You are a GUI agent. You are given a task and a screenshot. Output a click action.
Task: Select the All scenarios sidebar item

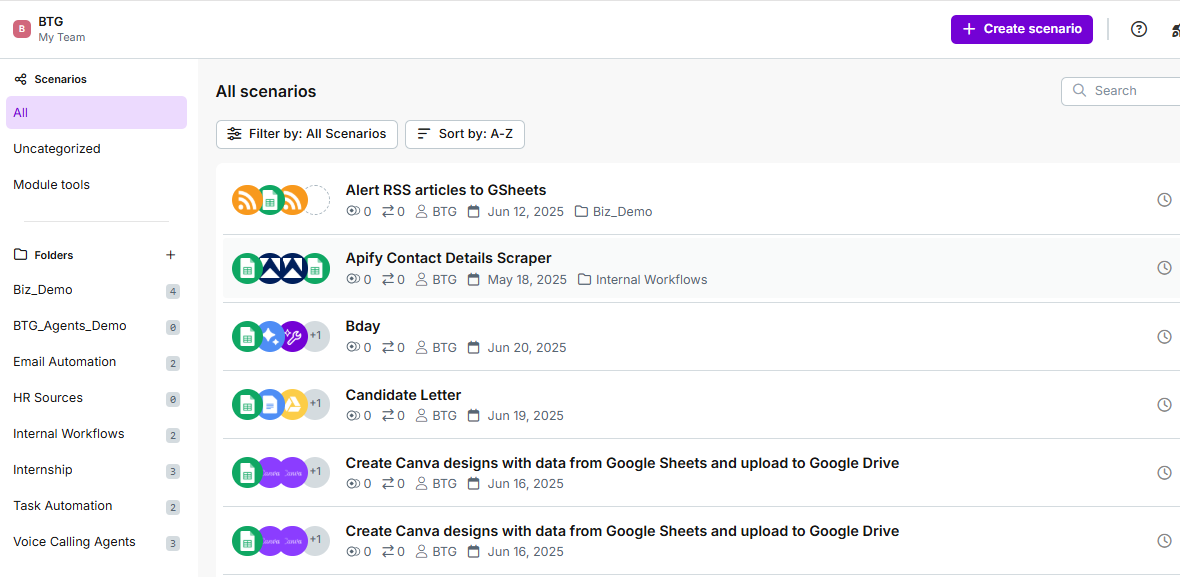pyautogui.click(x=96, y=113)
